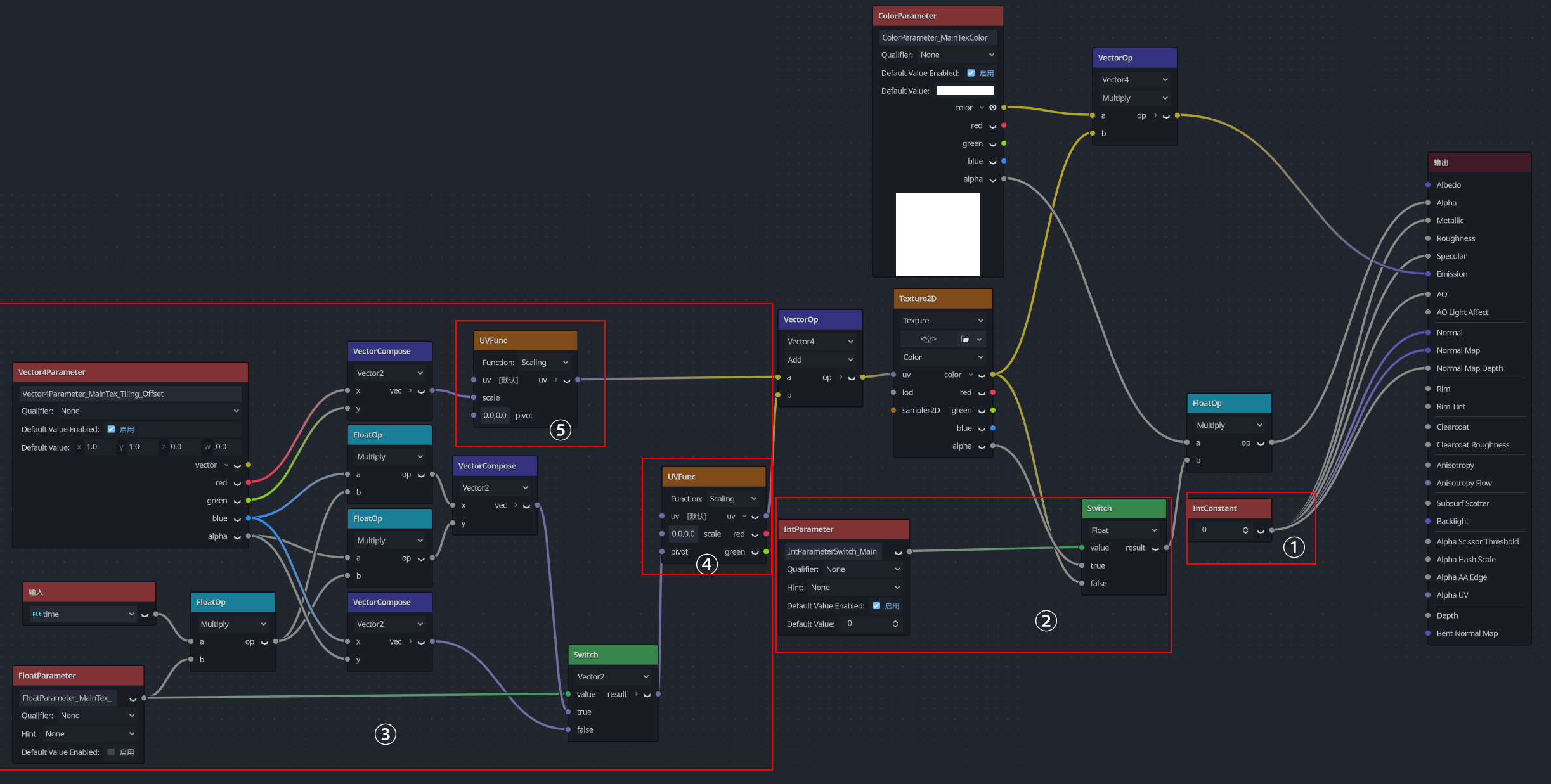Expand the Texture2D color output port
The image size is (1551, 784).
(970, 375)
